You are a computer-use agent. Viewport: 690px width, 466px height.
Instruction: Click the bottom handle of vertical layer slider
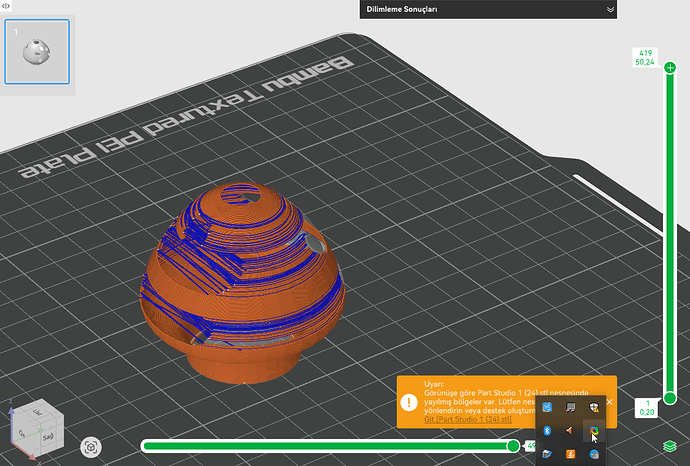(670, 398)
